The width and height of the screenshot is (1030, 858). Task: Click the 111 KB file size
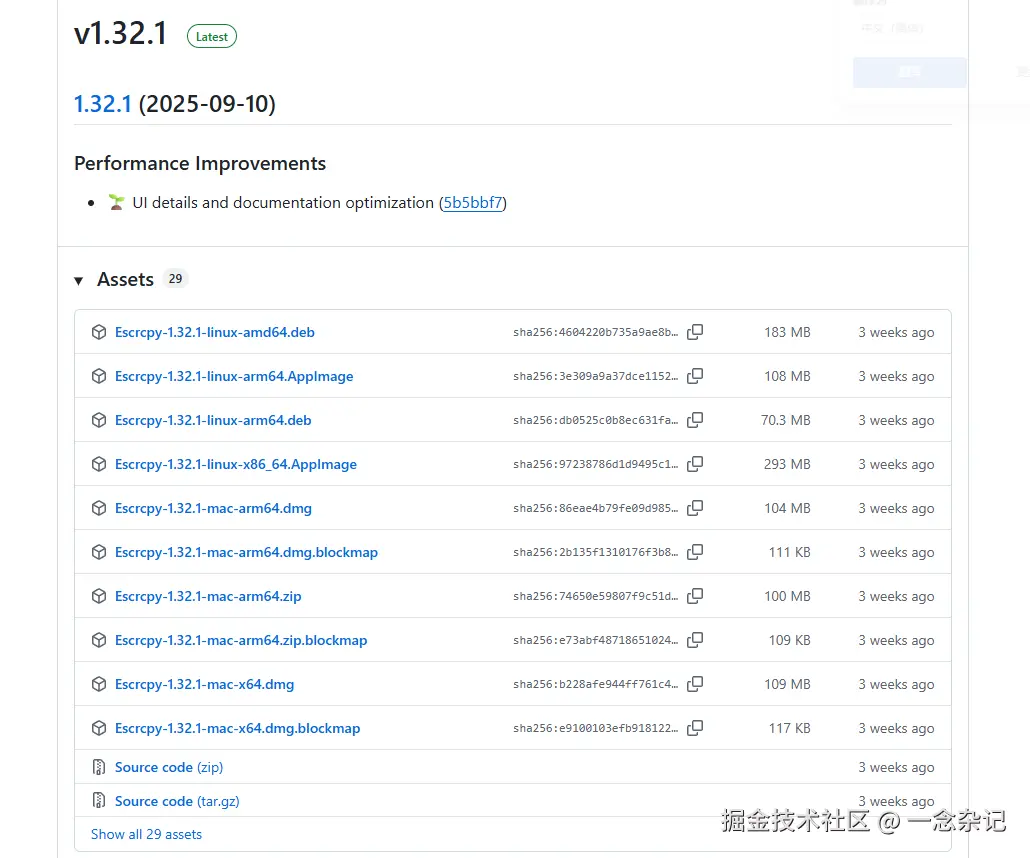click(x=790, y=553)
